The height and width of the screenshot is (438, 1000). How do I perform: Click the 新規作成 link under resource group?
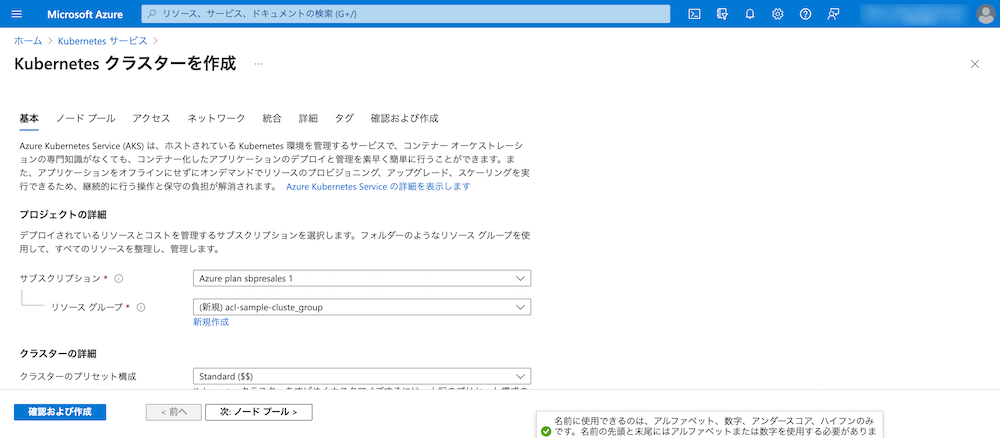click(x=211, y=322)
